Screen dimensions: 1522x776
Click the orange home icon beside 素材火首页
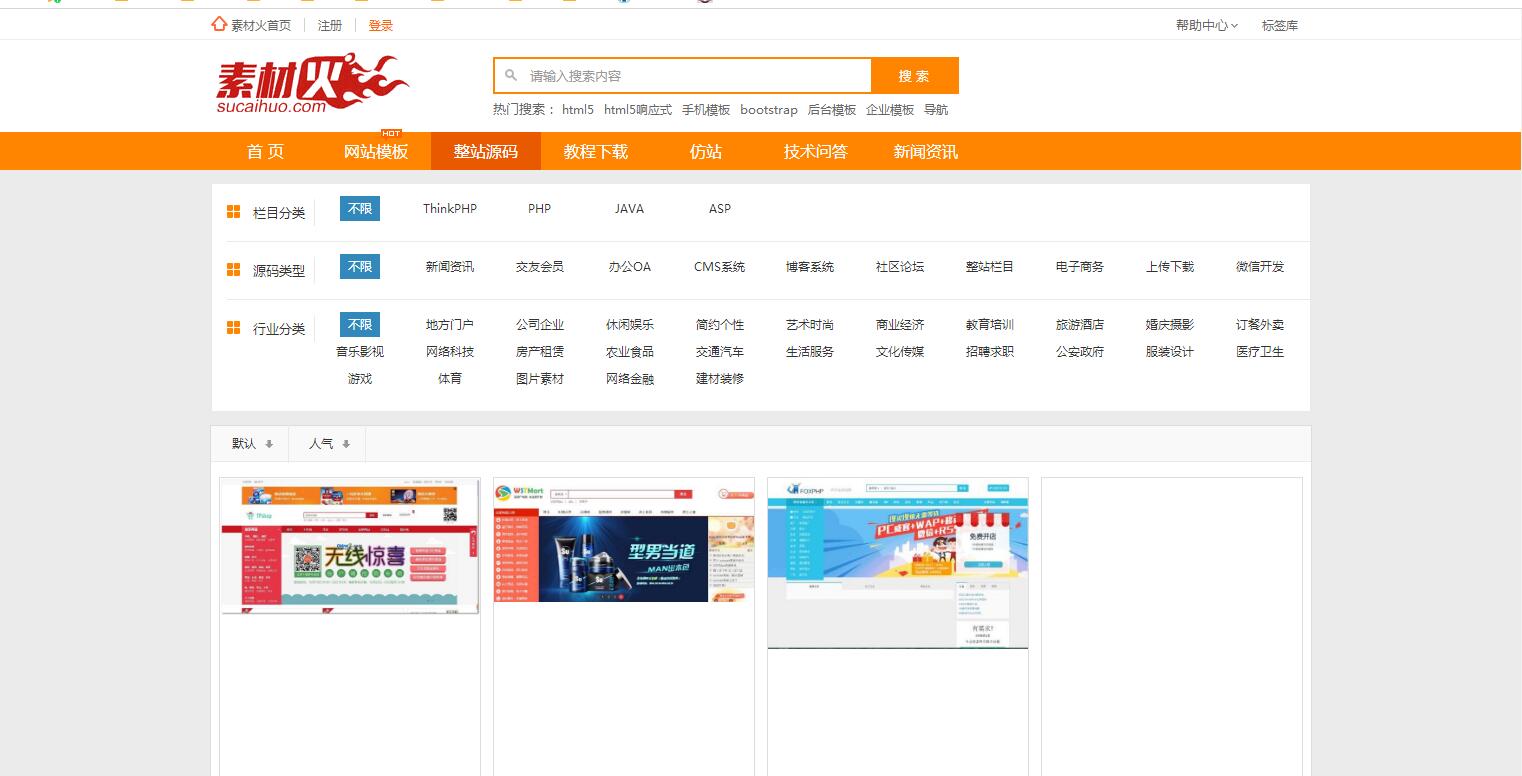(x=219, y=24)
